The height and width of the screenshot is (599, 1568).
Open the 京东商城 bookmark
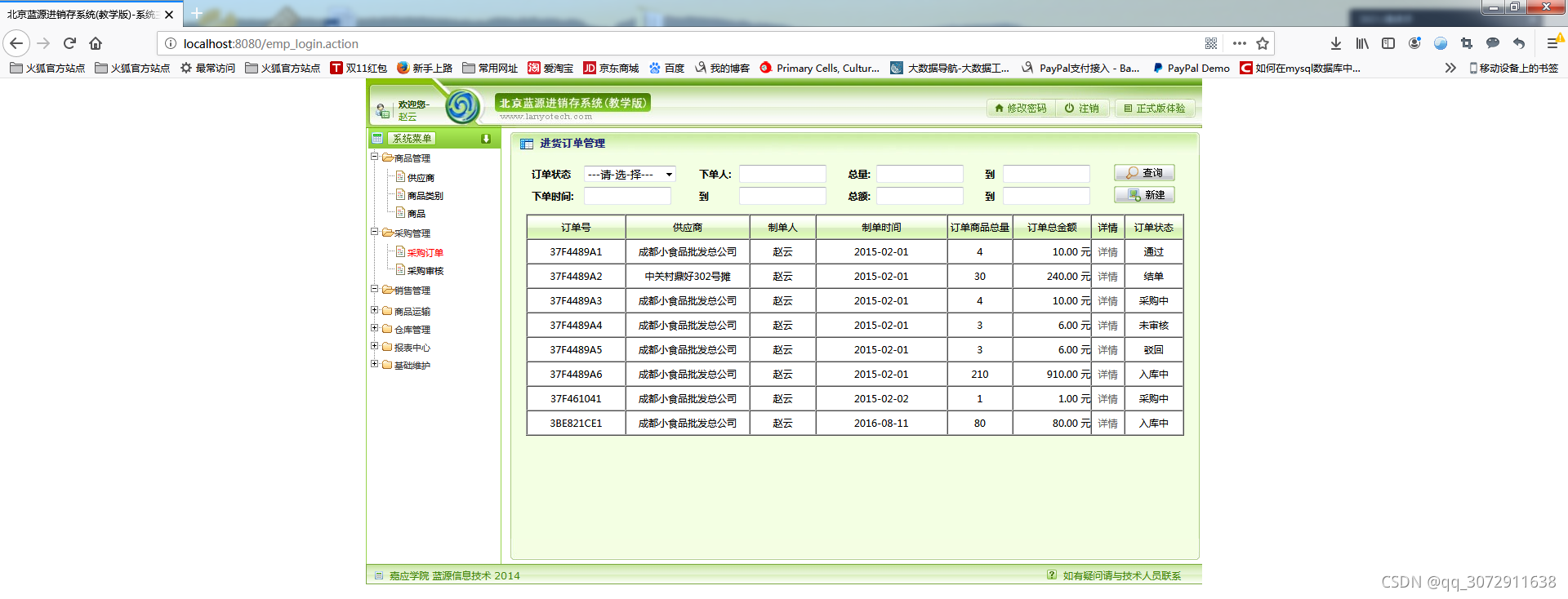(x=611, y=68)
